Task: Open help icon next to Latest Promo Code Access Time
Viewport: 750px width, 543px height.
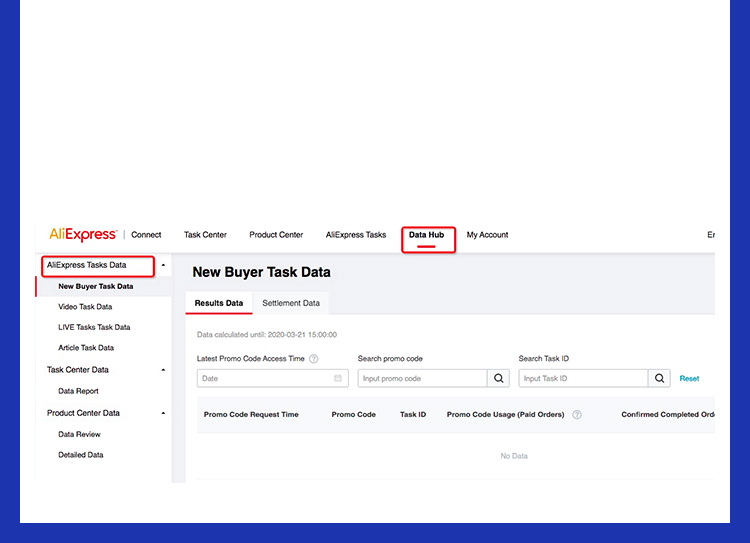Action: click(314, 359)
